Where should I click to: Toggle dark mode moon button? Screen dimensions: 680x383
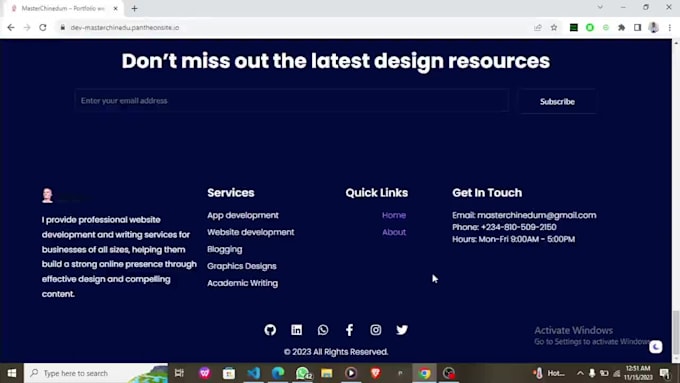click(656, 347)
